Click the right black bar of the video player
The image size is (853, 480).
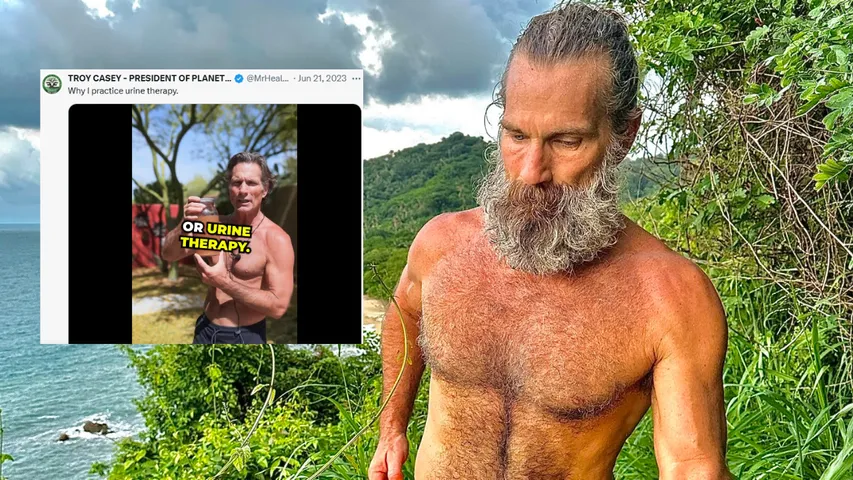tap(329, 224)
